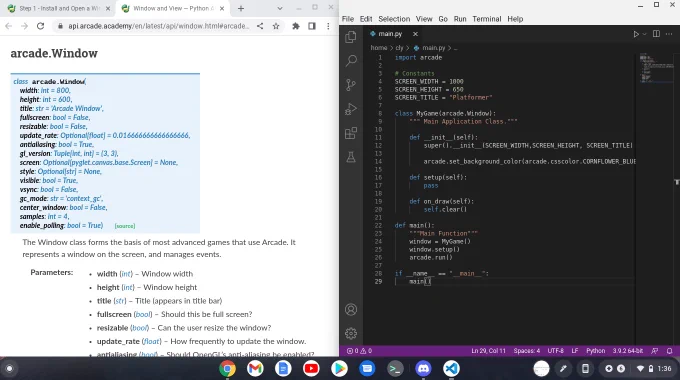Reload the browser page

coord(40,26)
